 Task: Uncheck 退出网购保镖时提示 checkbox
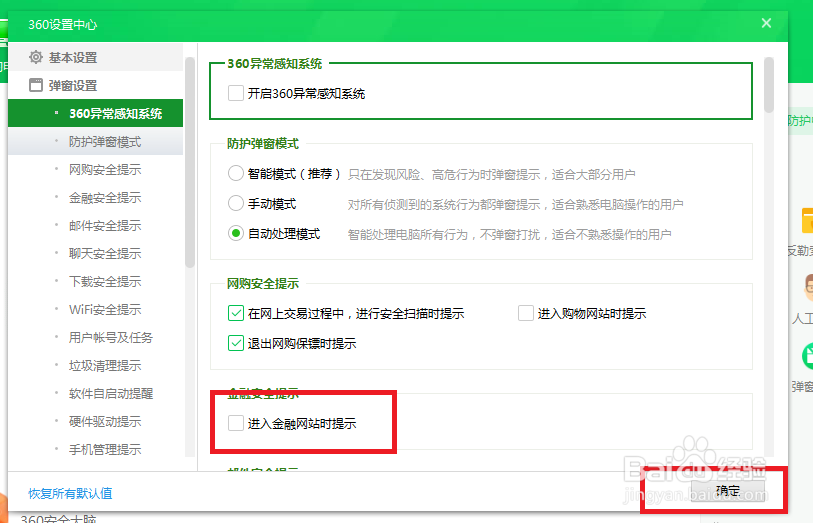[236, 343]
